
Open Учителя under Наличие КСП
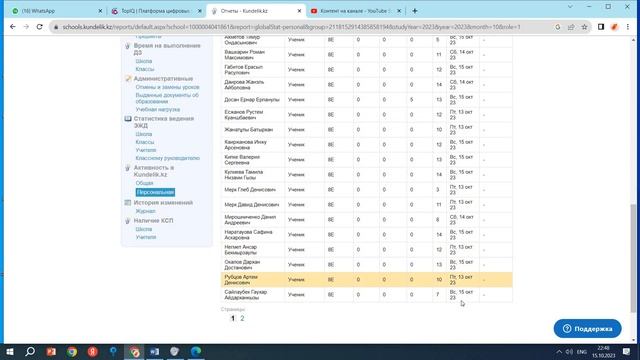coord(146,237)
